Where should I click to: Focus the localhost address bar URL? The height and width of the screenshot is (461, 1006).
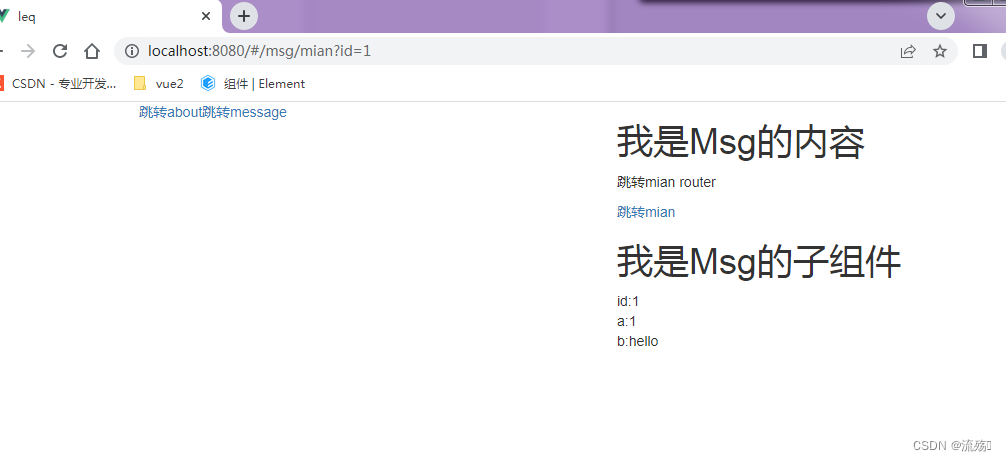259,51
